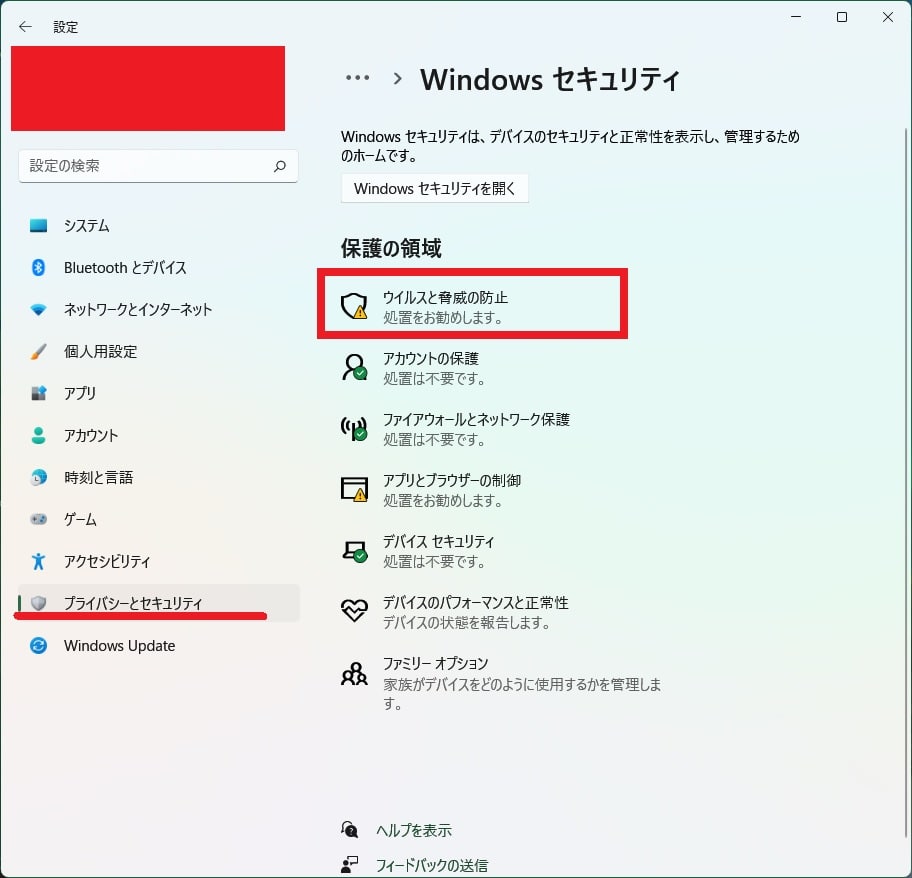Click the family options people icon
This screenshot has width=912, height=878.
click(354, 674)
